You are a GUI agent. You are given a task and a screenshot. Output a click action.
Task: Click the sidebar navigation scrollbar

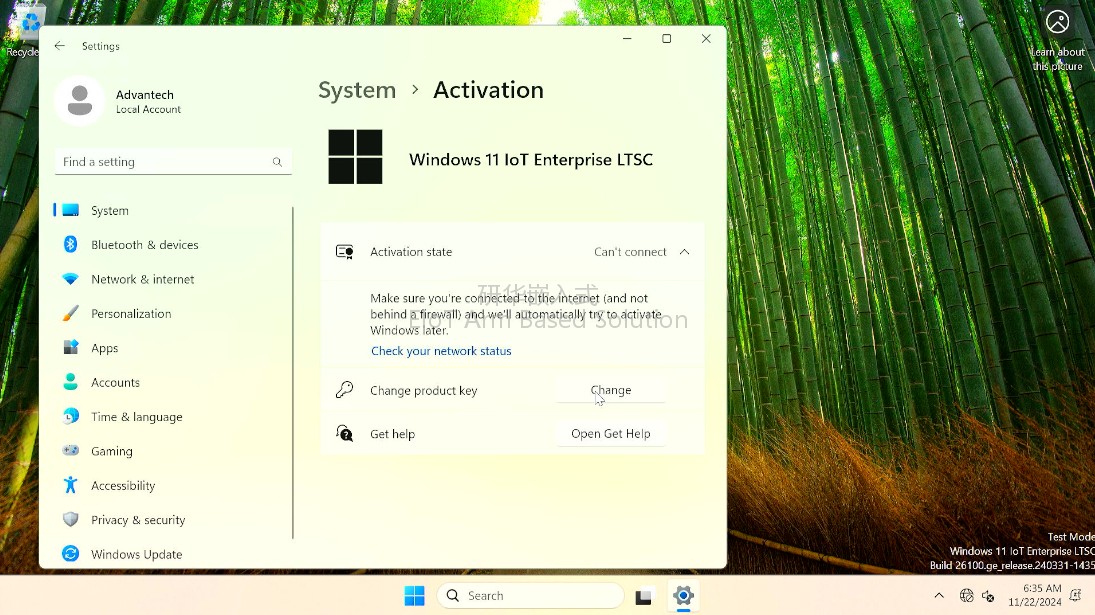click(293, 373)
